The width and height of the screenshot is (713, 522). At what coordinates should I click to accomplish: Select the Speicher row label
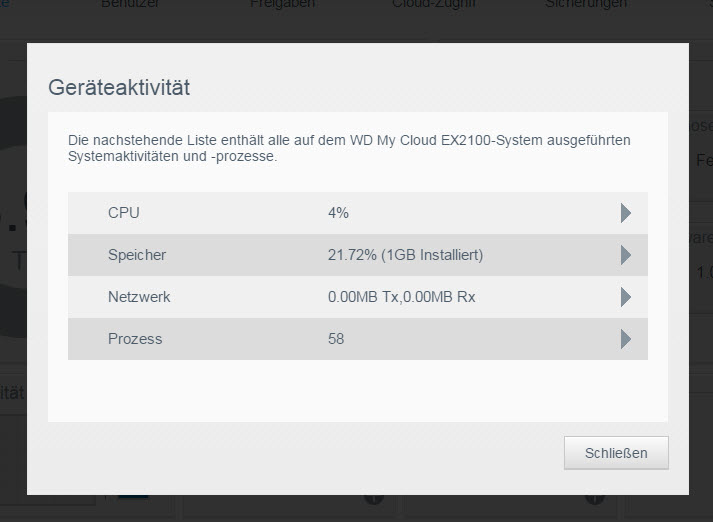coord(137,255)
